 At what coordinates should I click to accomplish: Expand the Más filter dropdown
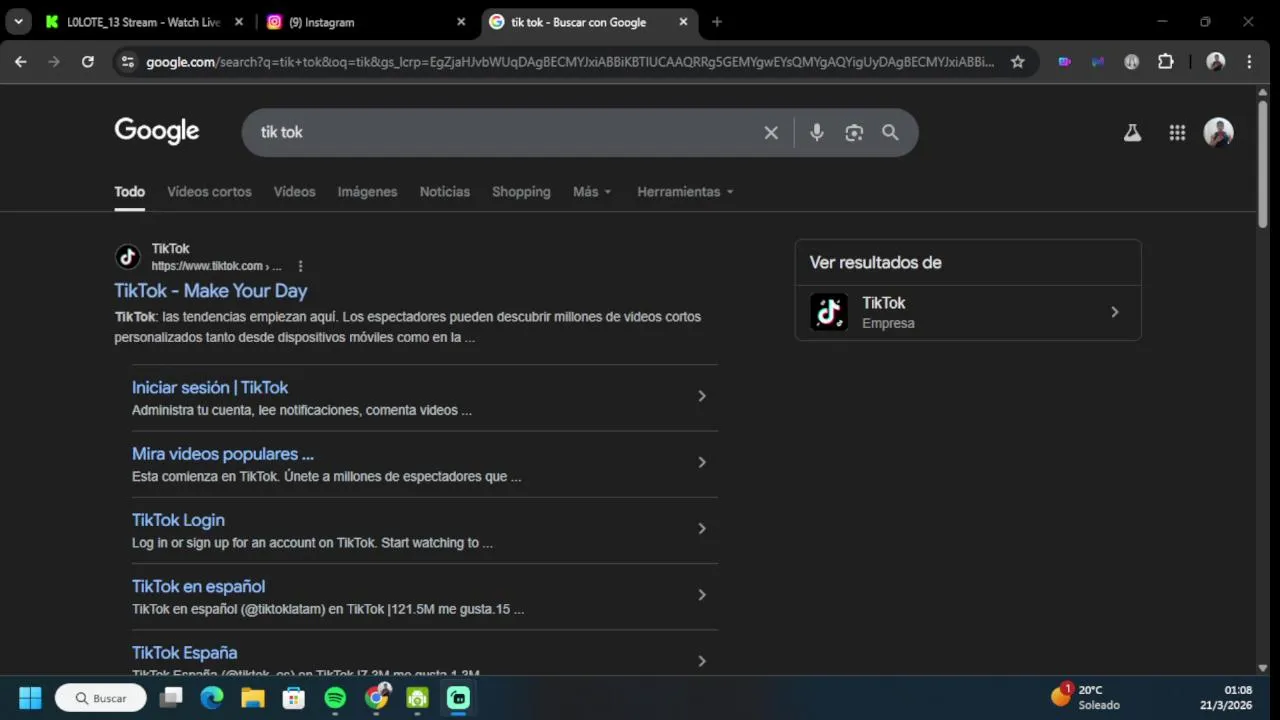[x=592, y=192]
